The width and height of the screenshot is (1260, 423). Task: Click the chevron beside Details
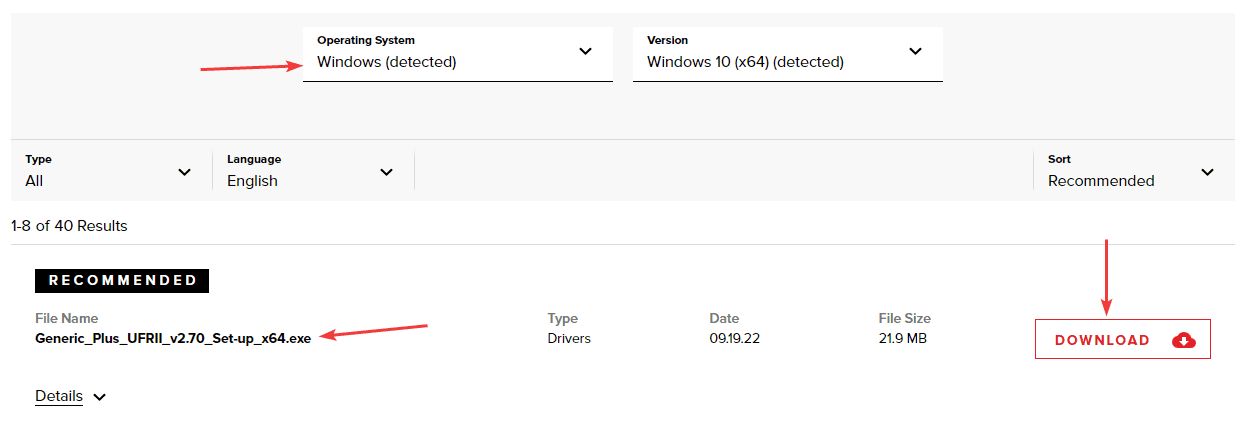(100, 397)
